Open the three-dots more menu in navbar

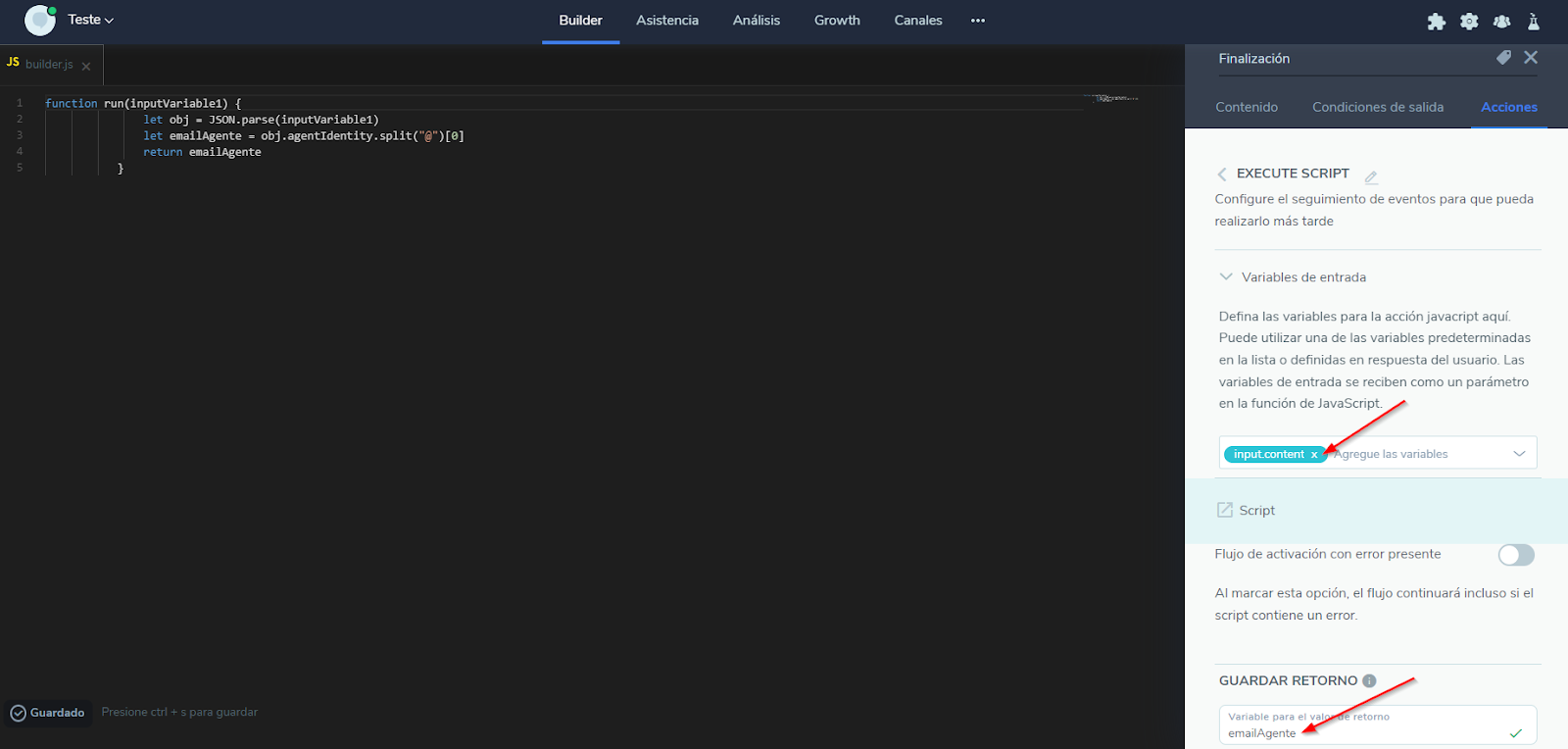point(977,21)
